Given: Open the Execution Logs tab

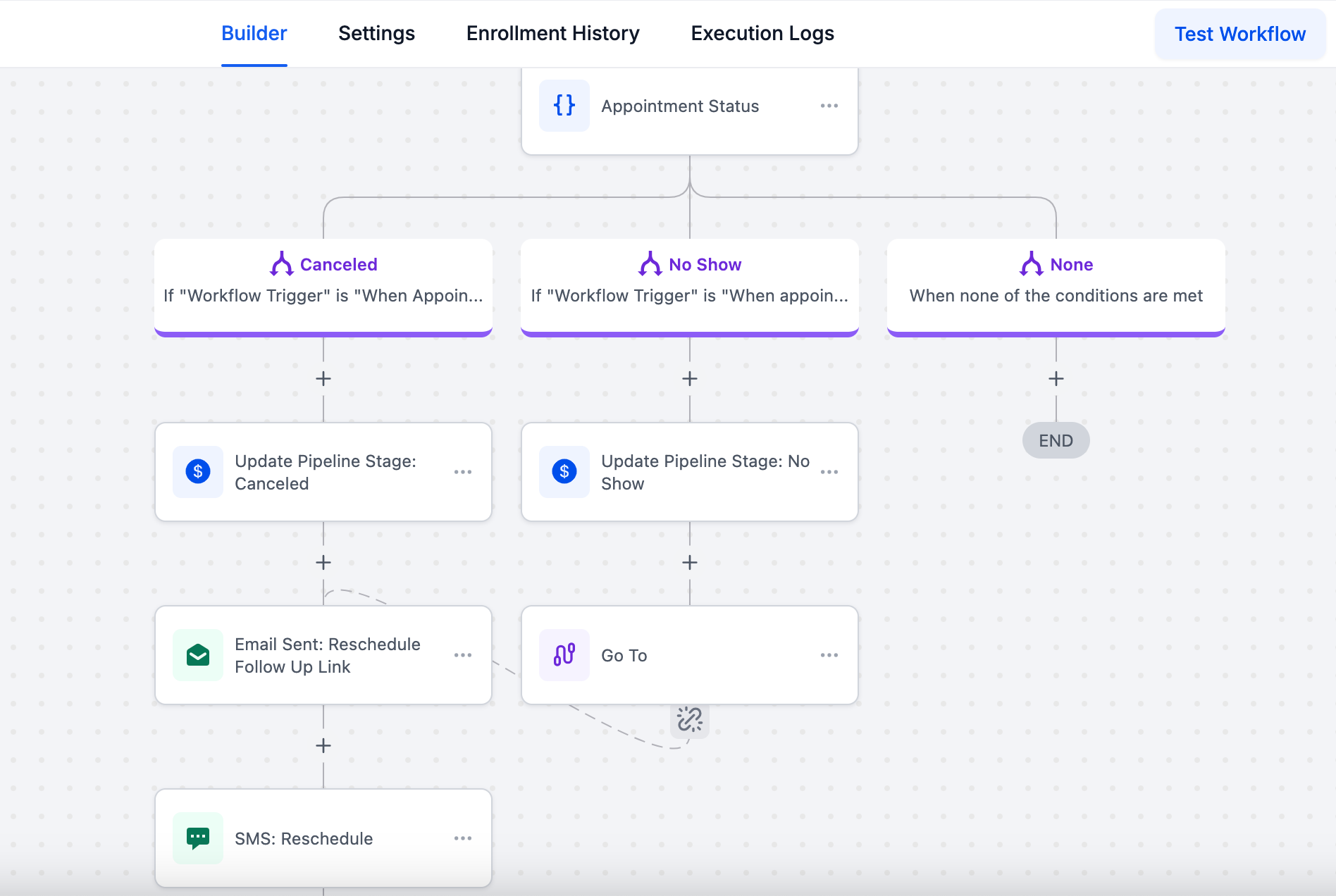Looking at the screenshot, I should click(x=762, y=34).
